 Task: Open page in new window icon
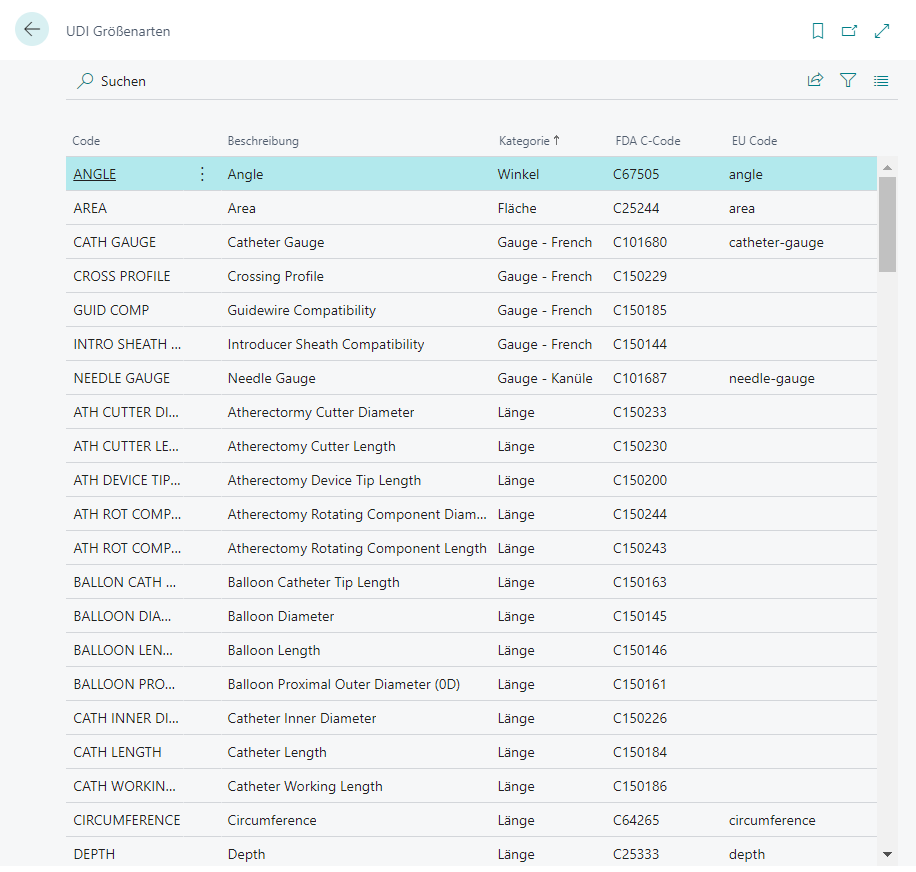[849, 31]
